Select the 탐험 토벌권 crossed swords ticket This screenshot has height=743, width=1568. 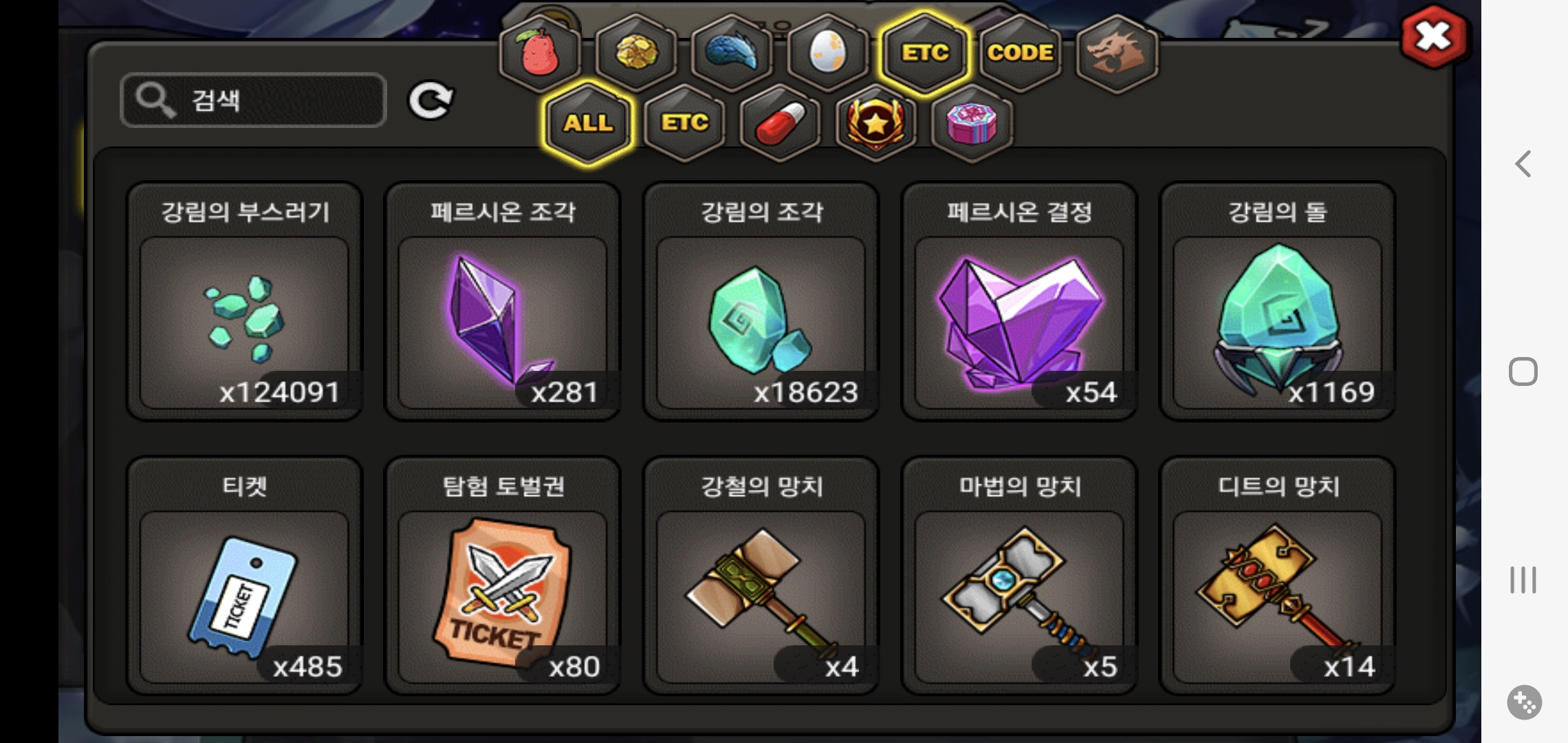click(503, 575)
